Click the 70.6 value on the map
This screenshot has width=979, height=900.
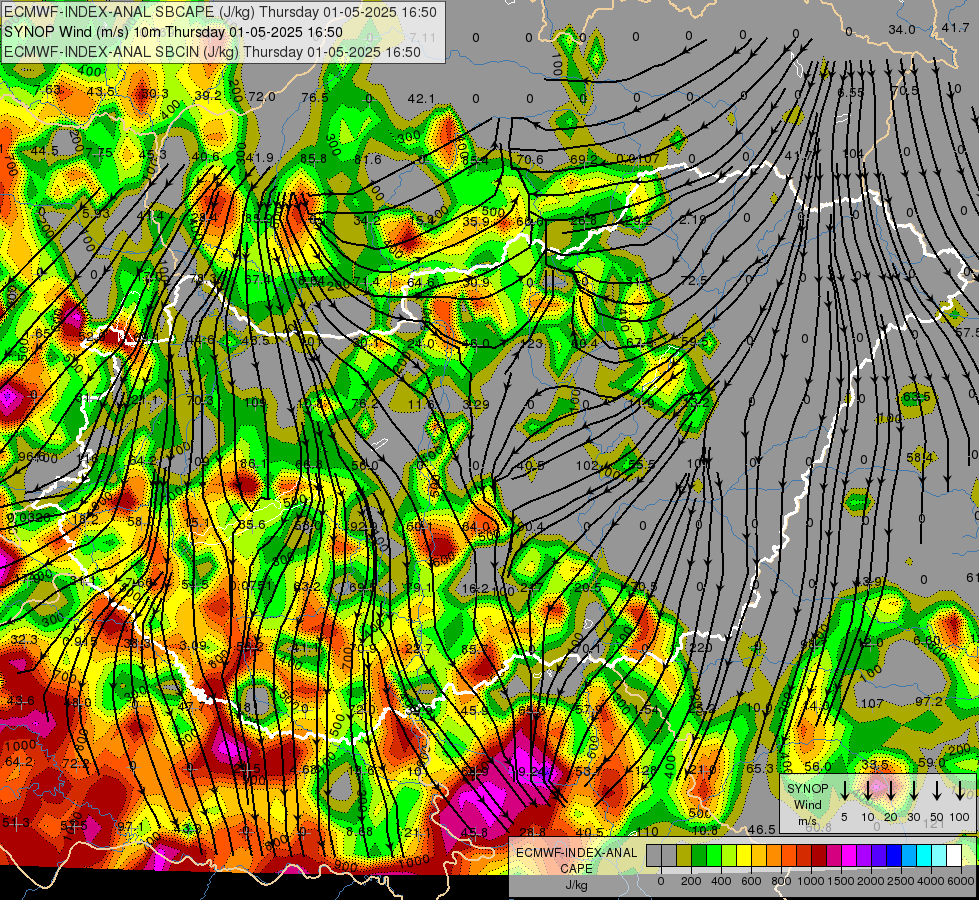click(529, 160)
